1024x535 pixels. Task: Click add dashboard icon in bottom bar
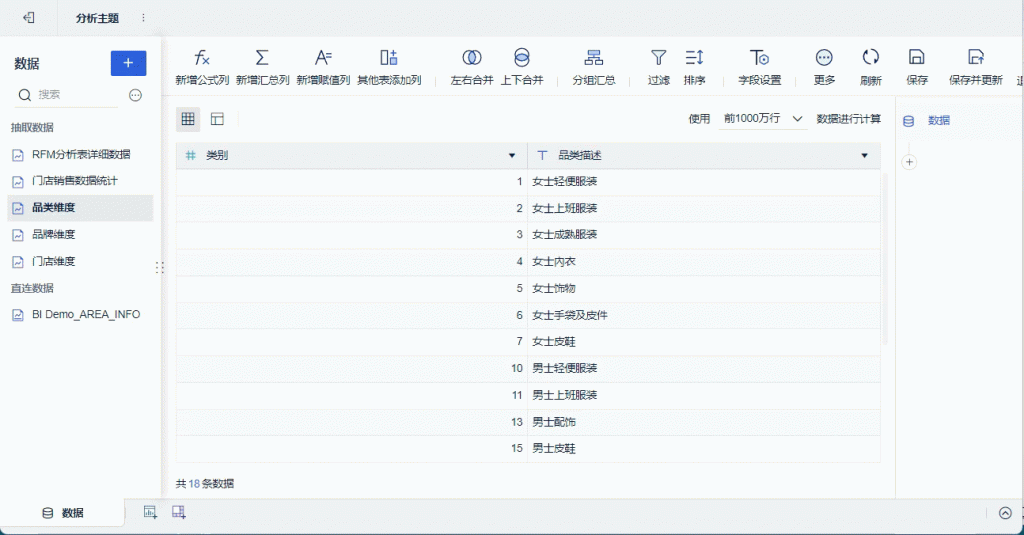[x=178, y=513]
